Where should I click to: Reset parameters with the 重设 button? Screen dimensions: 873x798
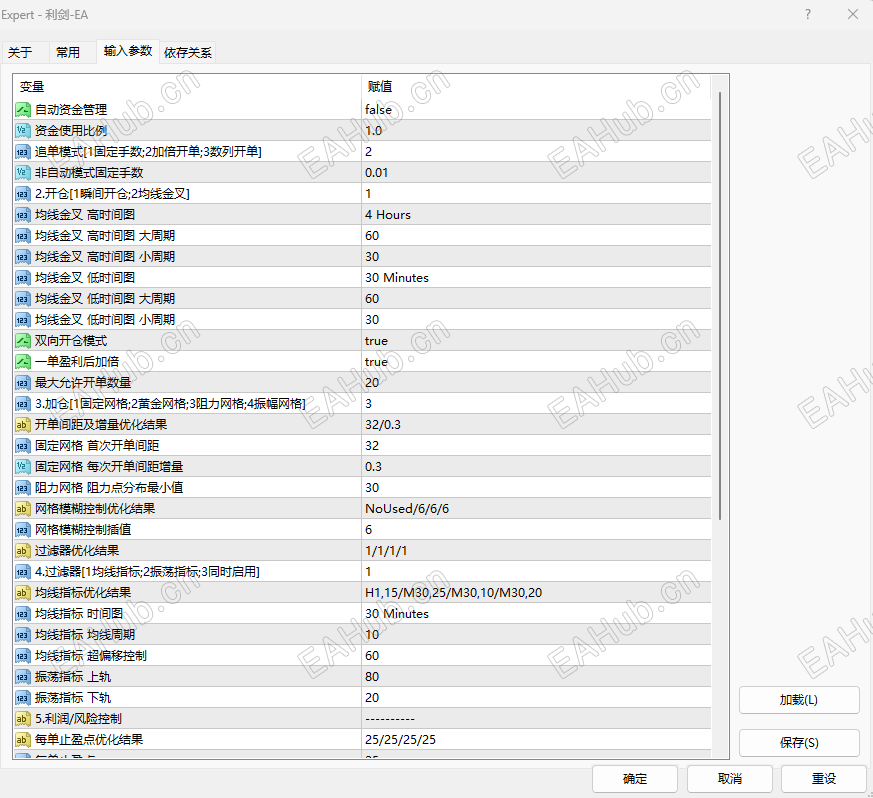(823, 779)
